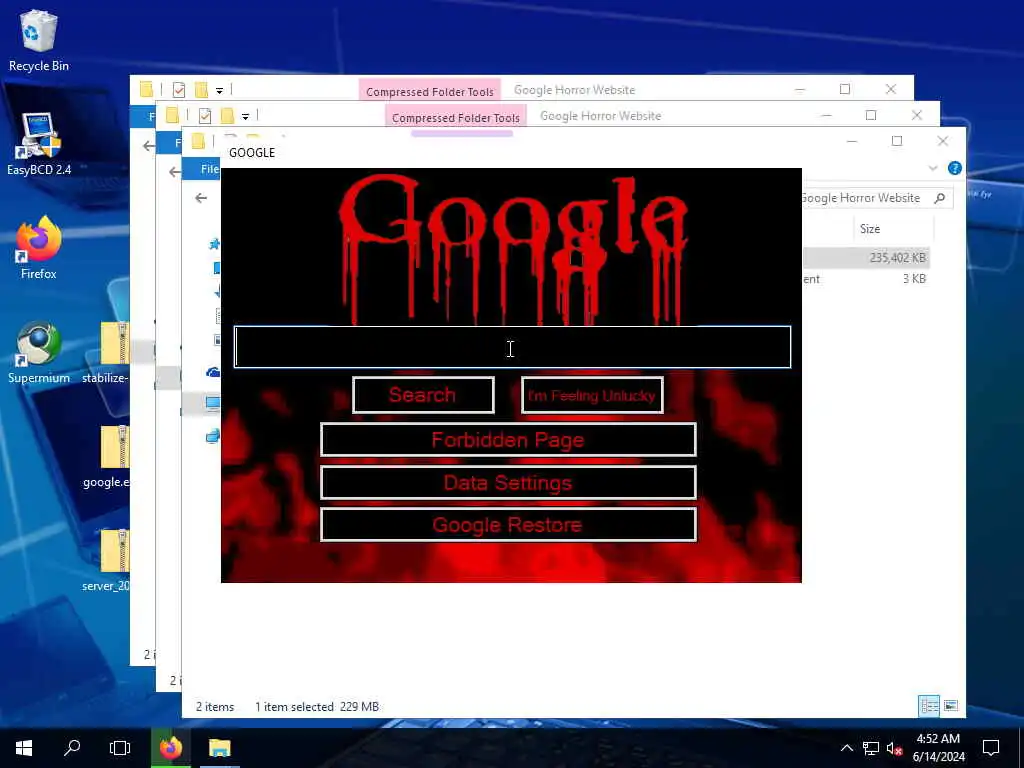Switch to Large icons view in status bar
Image resolution: width=1024 pixels, height=768 pixels.
point(951,705)
